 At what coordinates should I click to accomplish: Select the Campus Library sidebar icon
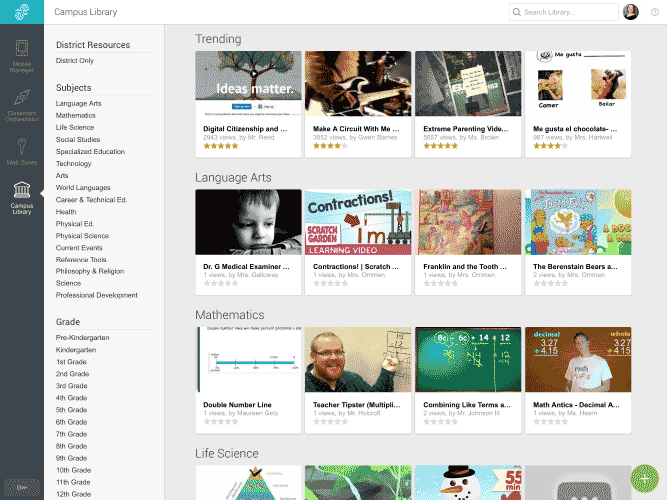tap(22, 197)
